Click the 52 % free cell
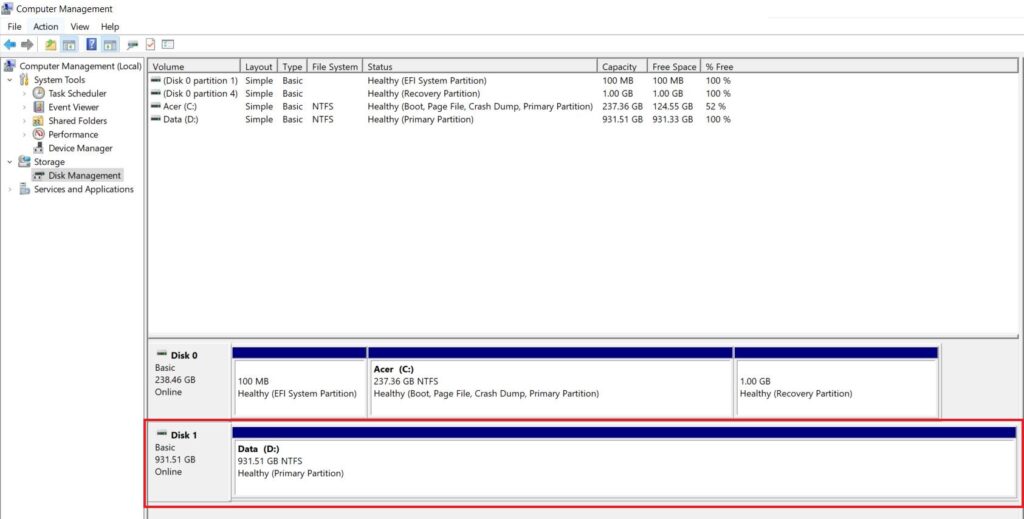This screenshot has height=519, width=1024. click(716, 106)
